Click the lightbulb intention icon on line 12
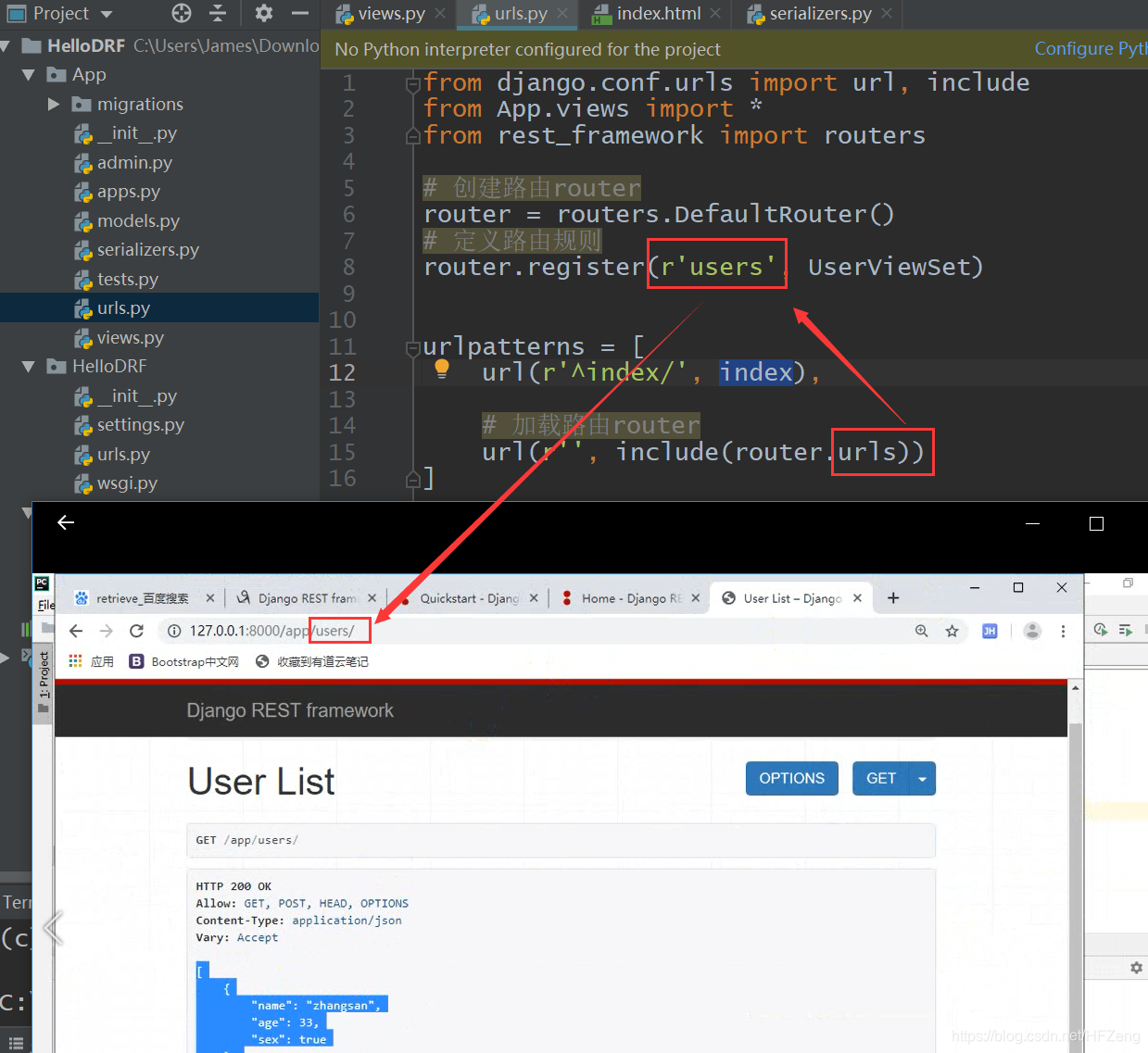This screenshot has height=1053, width=1148. coord(442,369)
